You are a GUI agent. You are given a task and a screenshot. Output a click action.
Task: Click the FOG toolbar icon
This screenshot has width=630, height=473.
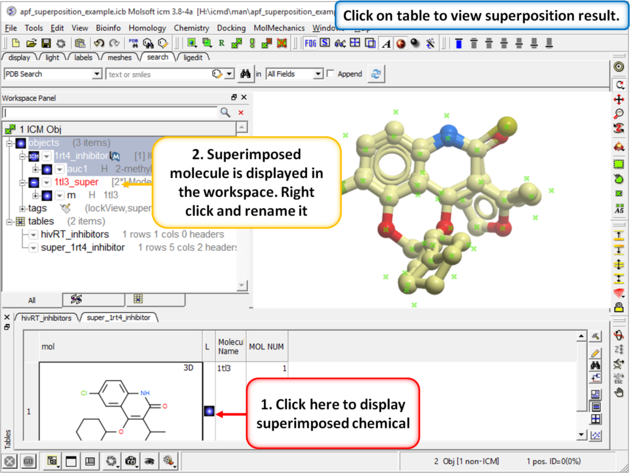[310, 44]
